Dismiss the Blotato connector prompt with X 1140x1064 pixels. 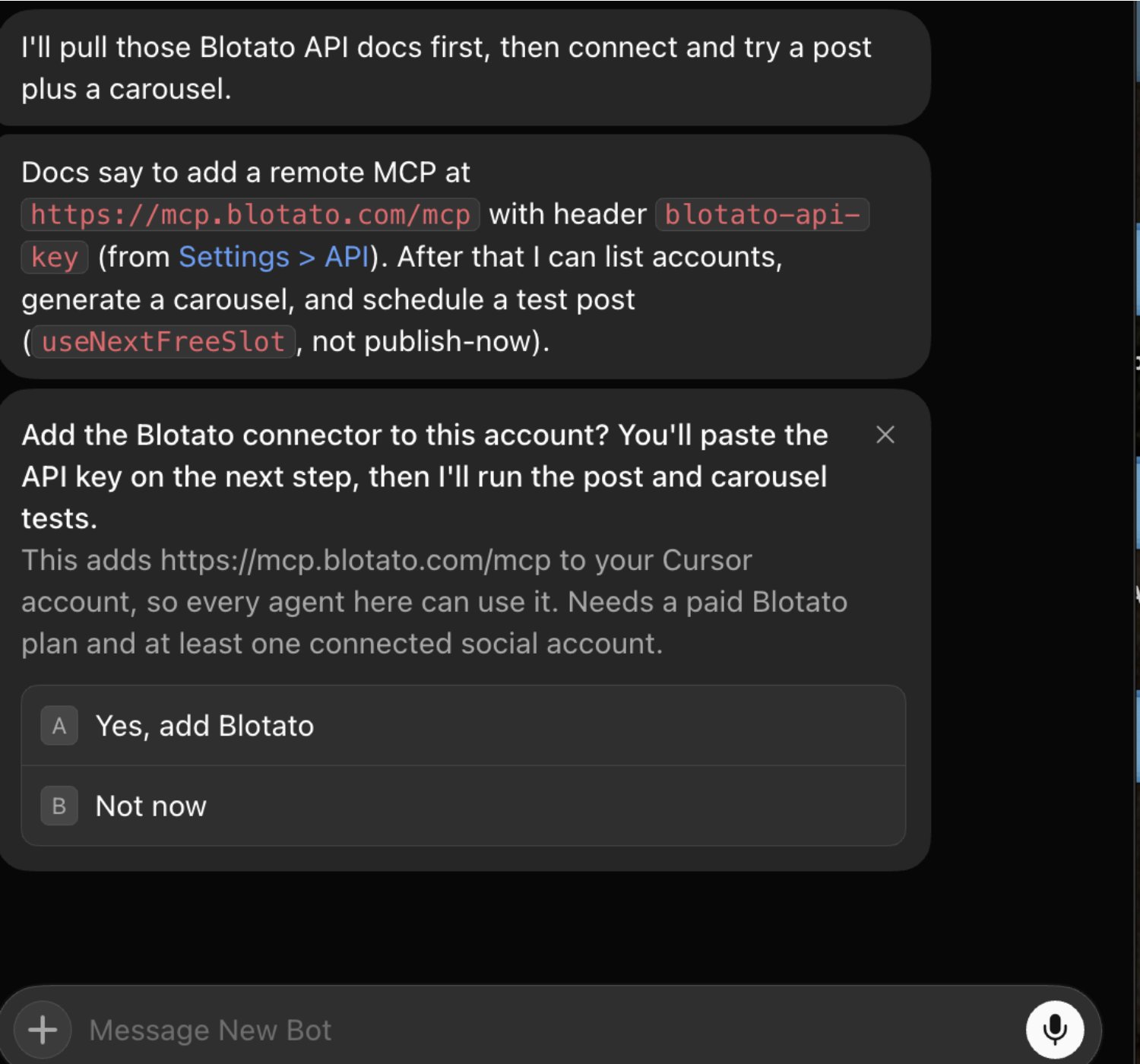point(885,435)
